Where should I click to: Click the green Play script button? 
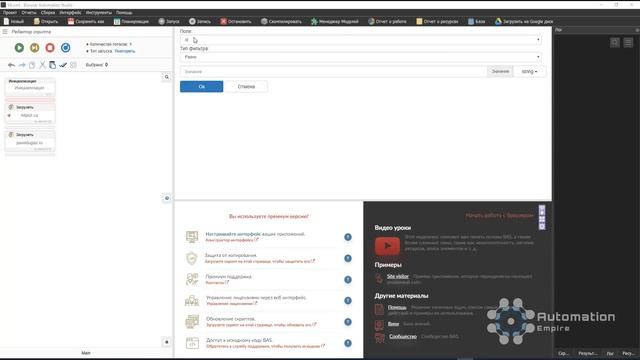[x=19, y=48]
